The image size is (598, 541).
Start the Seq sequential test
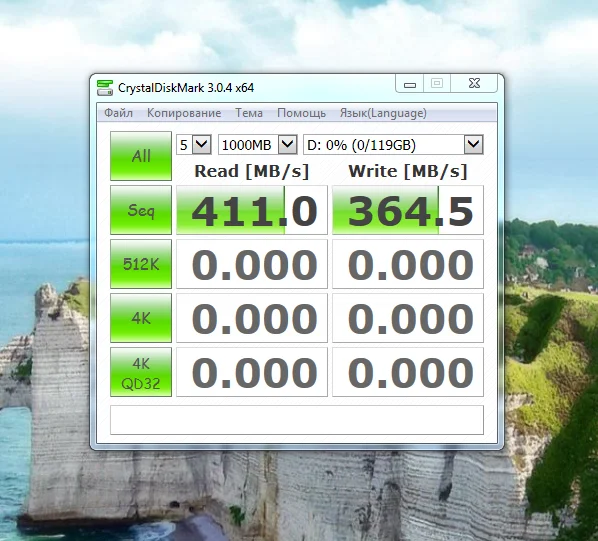(x=141, y=210)
